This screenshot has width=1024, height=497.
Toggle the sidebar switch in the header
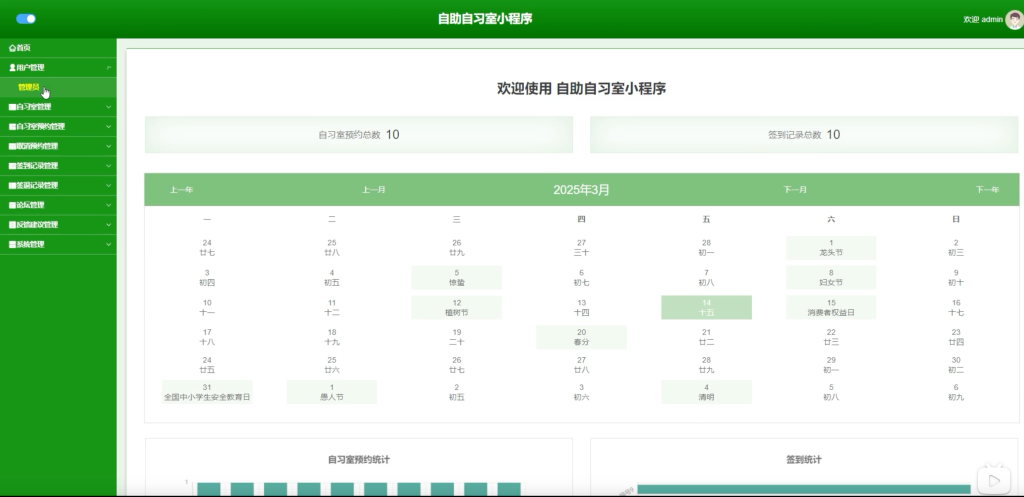click(x=26, y=19)
